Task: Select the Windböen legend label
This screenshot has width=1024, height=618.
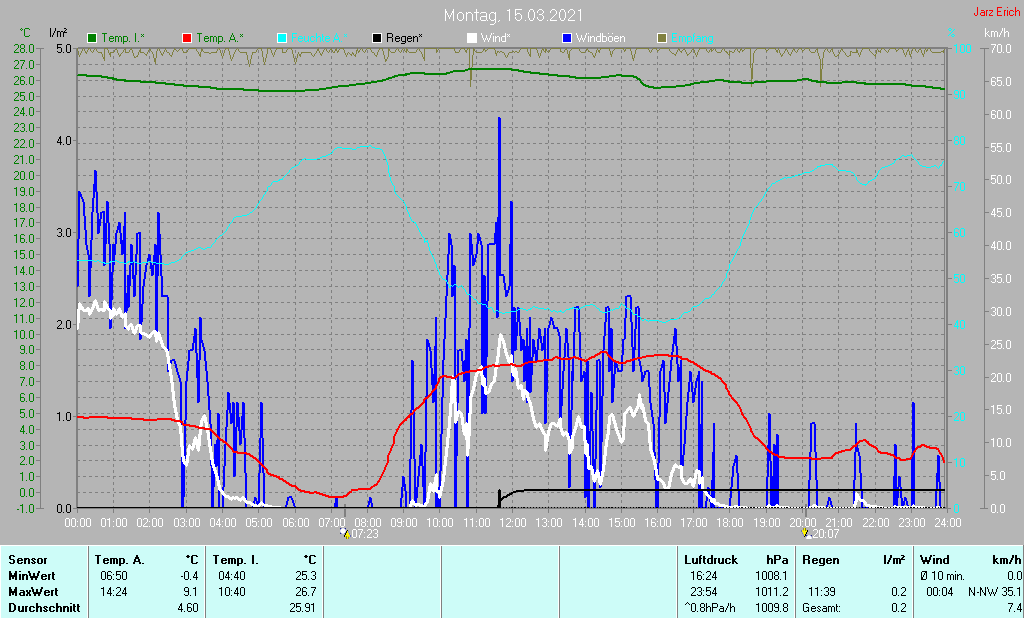Action: pos(601,39)
